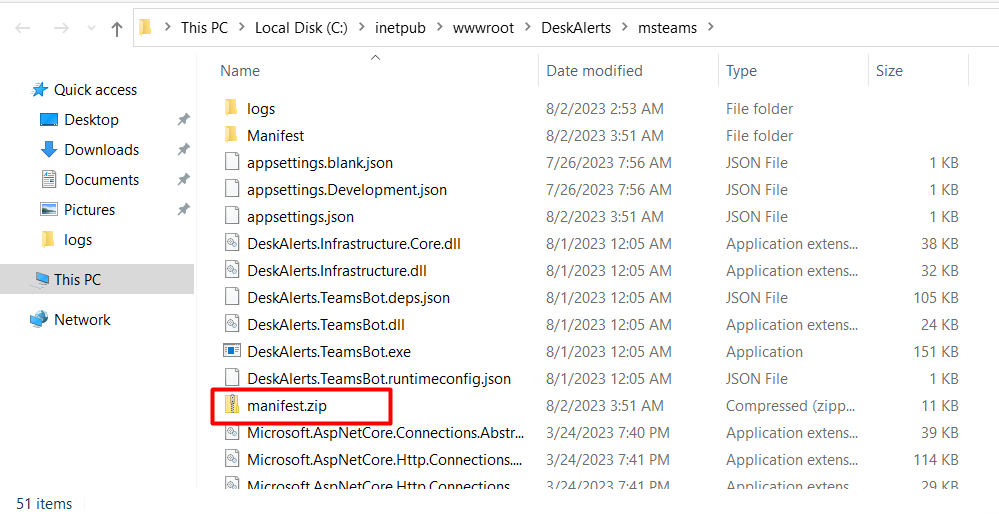Navigate to Local Disk (C:) breadcrumb
Viewport: 999px width, 514px height.
tap(301, 27)
